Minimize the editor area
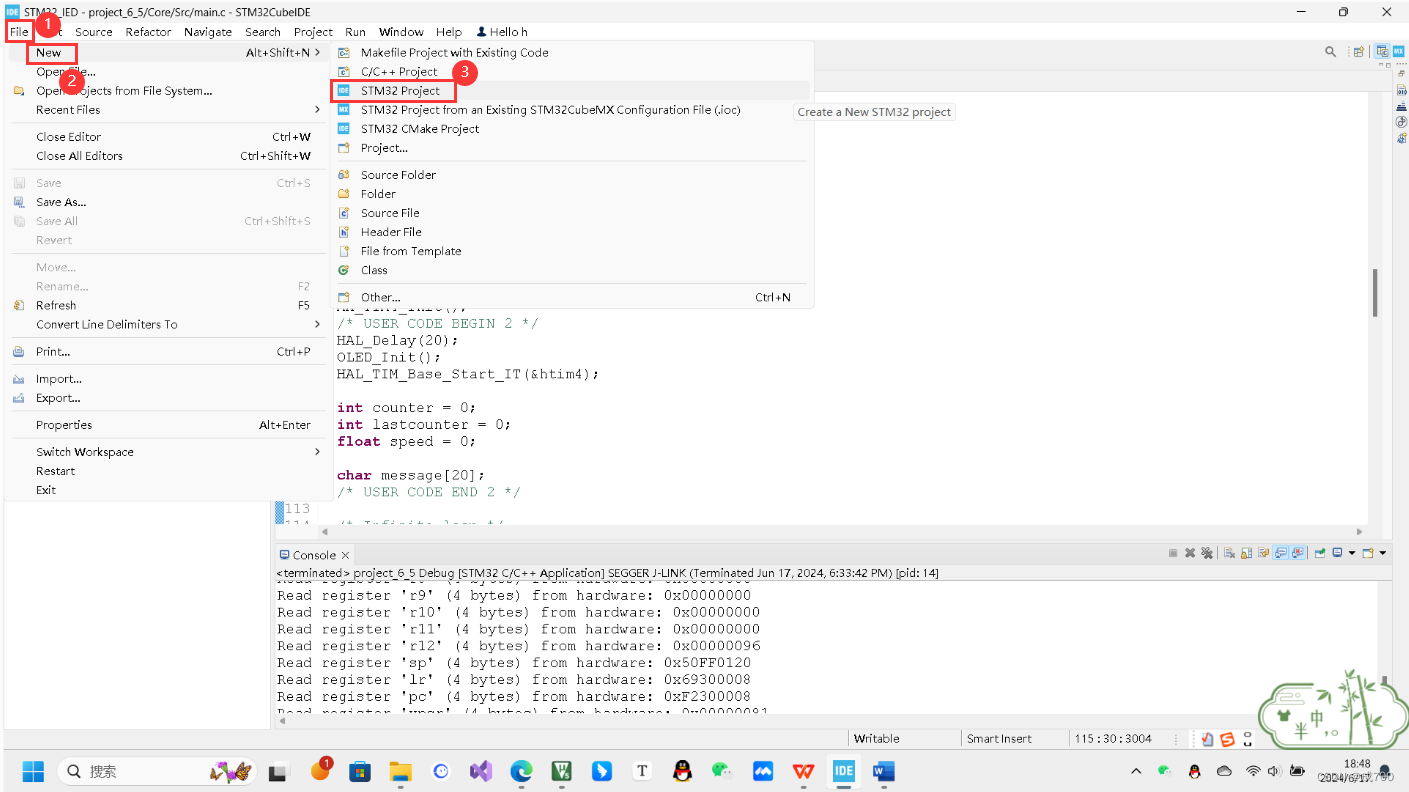 1381,65
